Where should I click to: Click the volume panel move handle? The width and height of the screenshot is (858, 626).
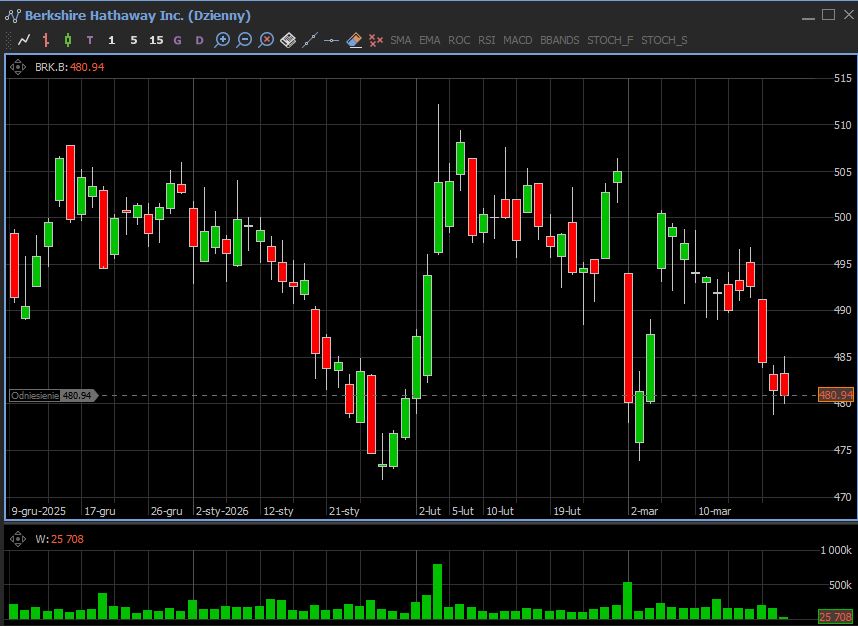click(19, 538)
